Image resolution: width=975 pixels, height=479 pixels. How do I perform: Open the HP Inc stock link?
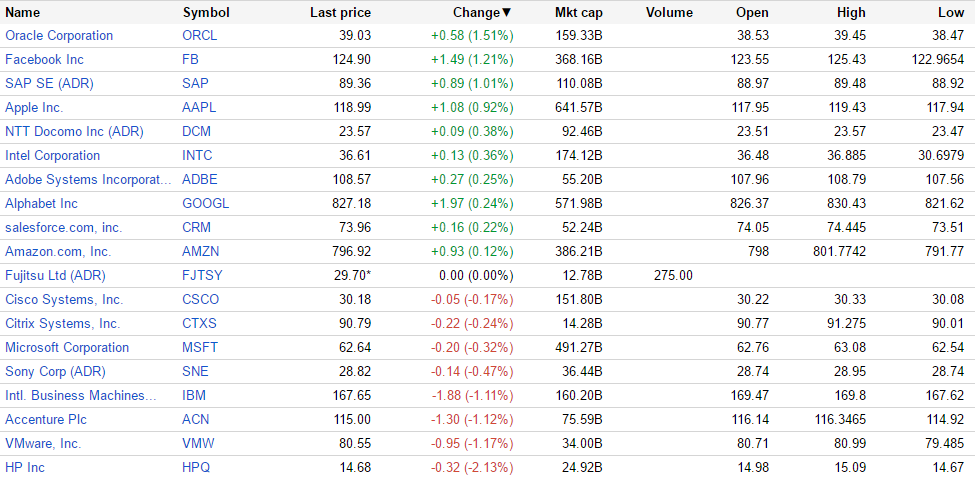pyautogui.click(x=25, y=467)
